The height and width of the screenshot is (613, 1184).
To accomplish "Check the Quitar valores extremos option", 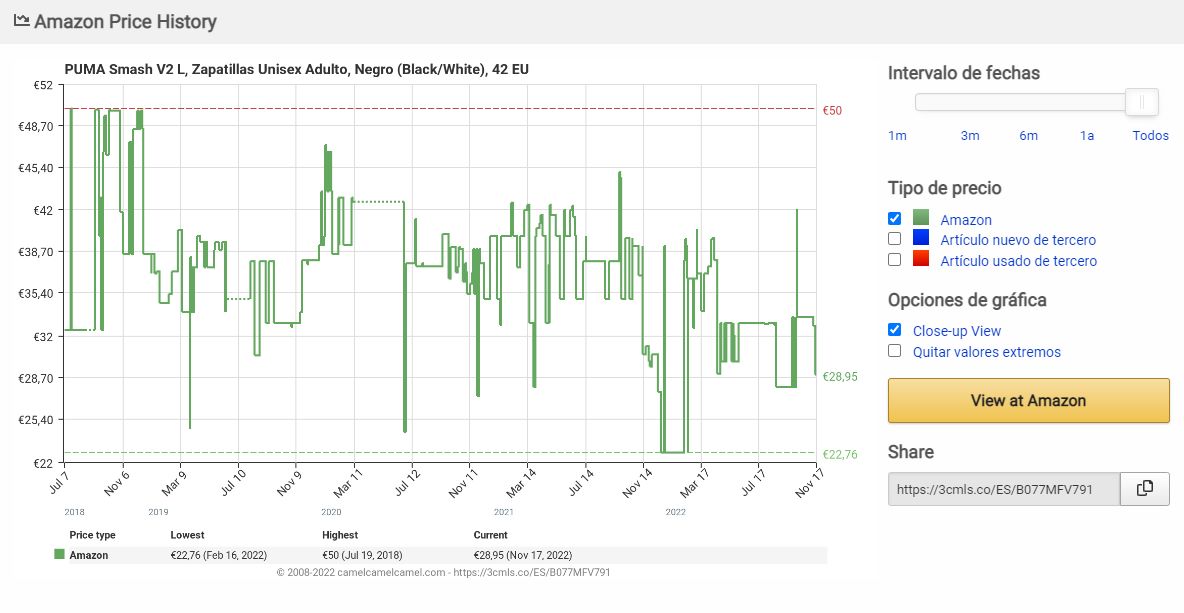I will pos(895,351).
